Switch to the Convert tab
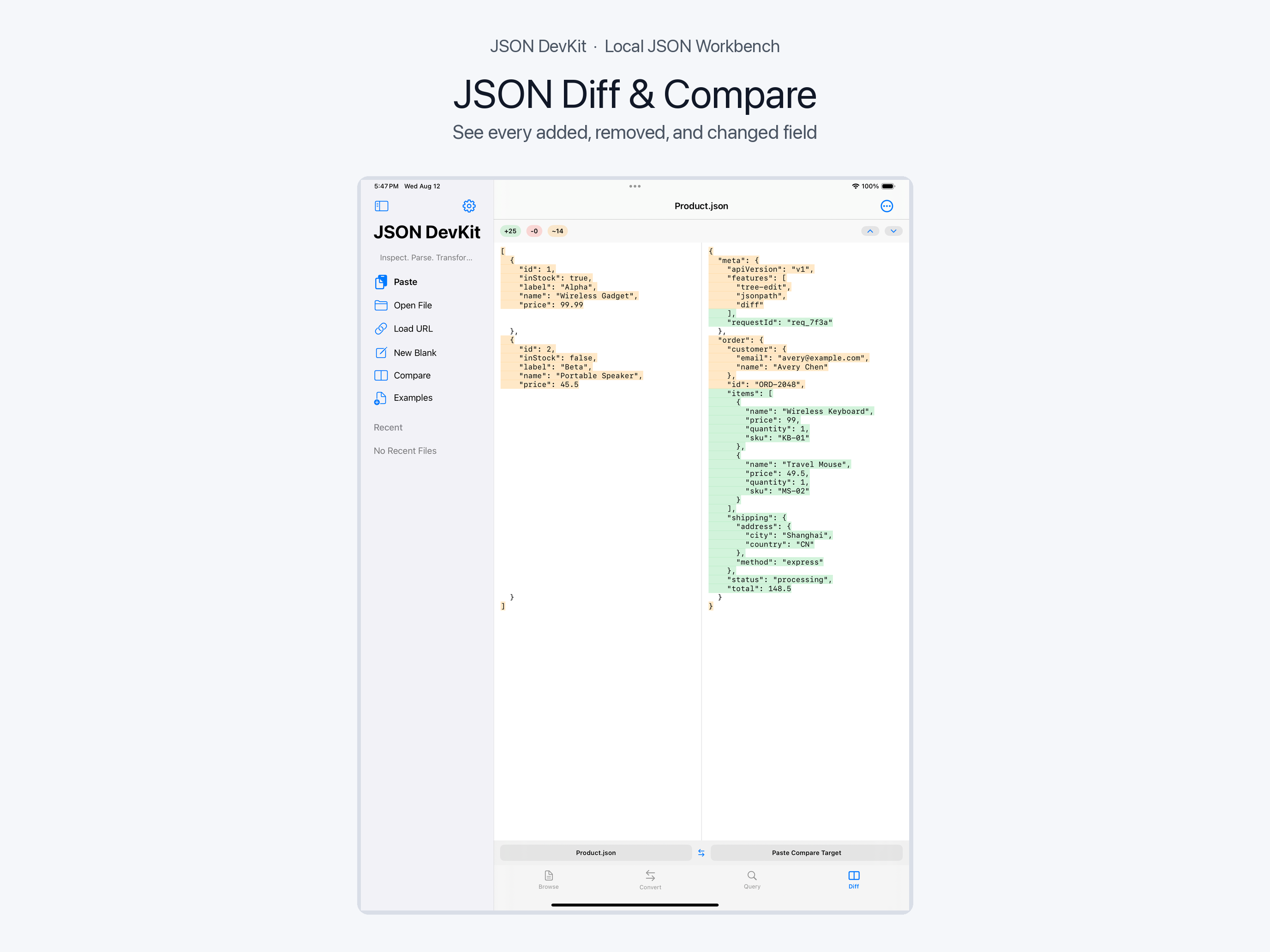Viewport: 1270px width, 952px height. point(650,879)
